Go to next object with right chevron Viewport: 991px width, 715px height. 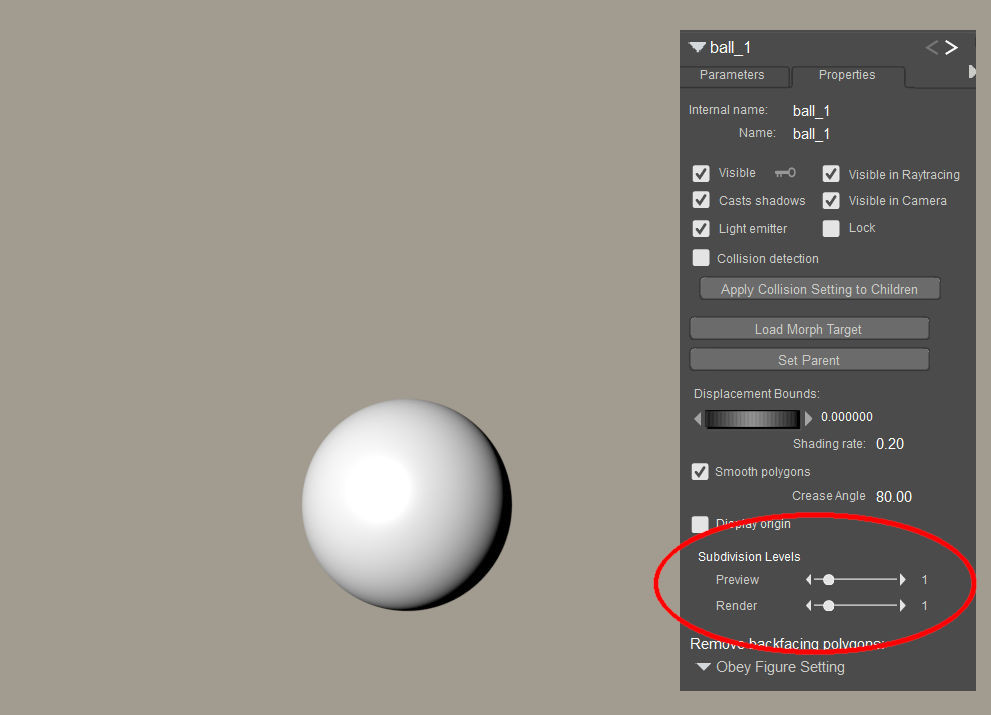click(951, 47)
